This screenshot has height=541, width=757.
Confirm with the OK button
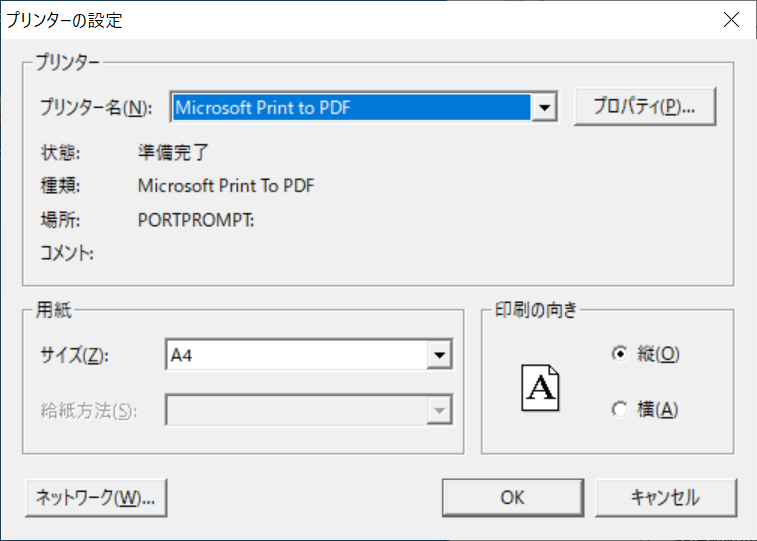(513, 498)
